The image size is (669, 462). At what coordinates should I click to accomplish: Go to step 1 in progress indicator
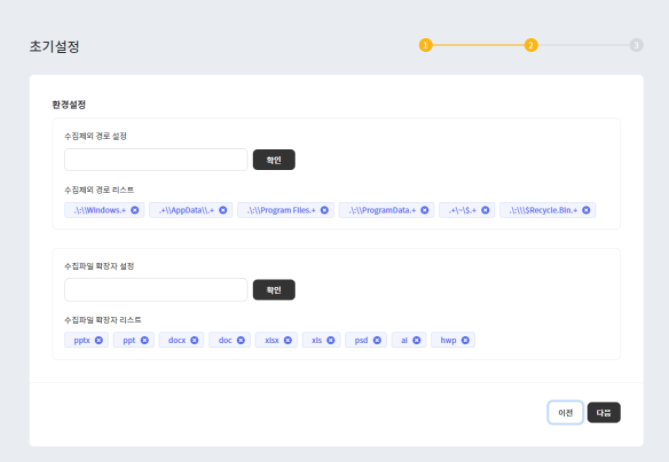pyautogui.click(x=425, y=45)
